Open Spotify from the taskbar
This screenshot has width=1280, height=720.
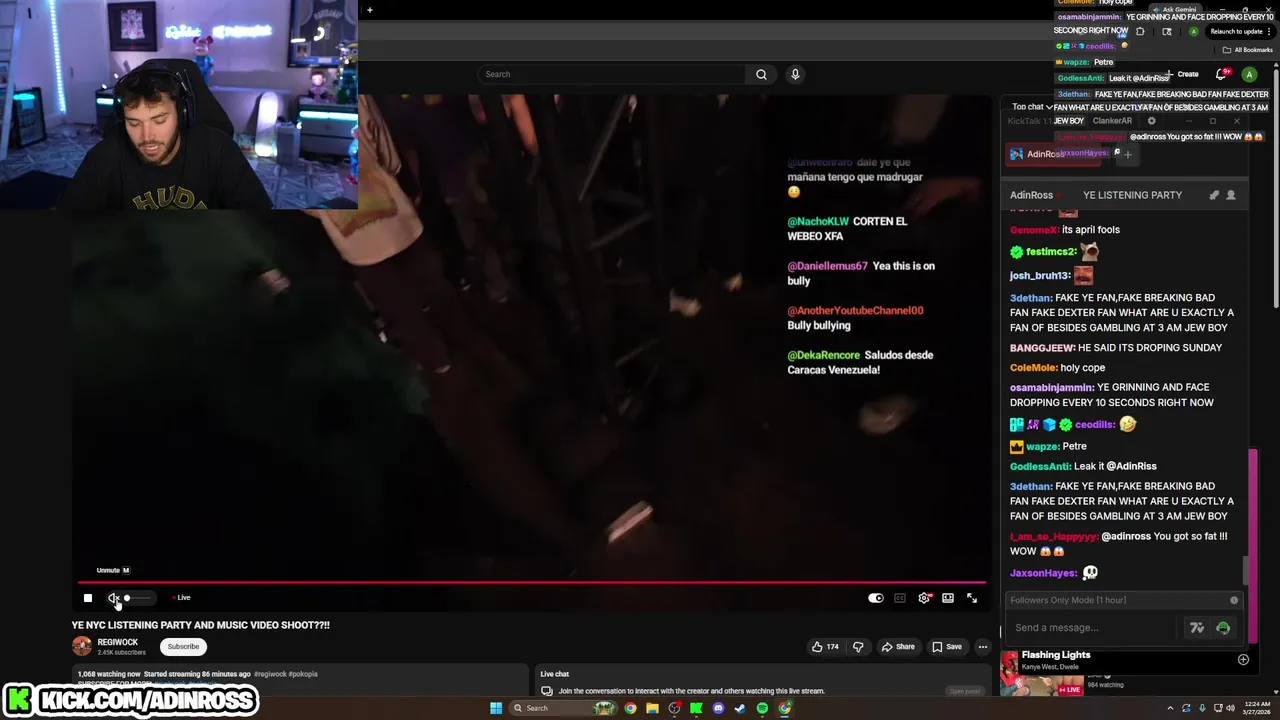762,708
